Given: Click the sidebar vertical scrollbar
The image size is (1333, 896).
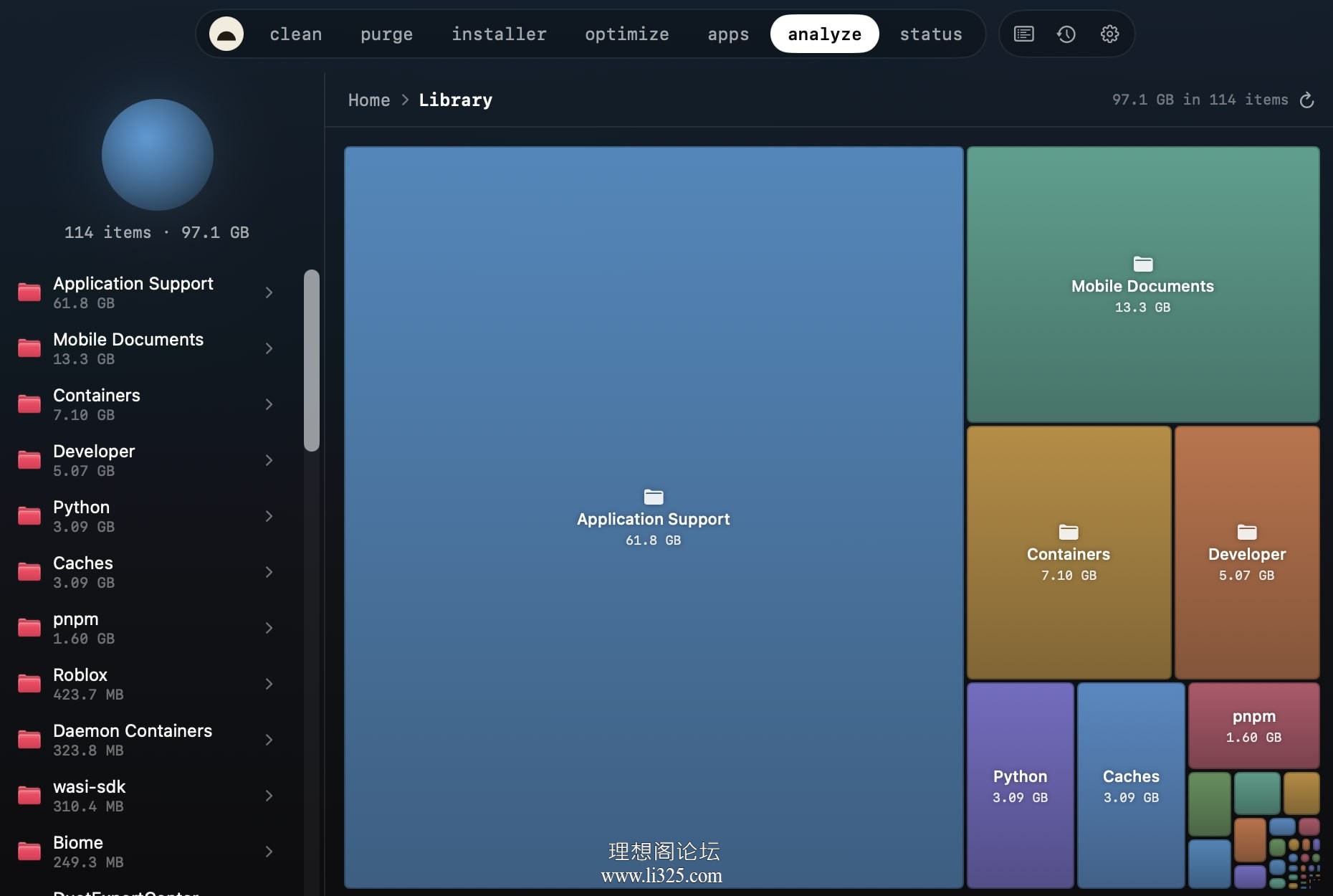Looking at the screenshot, I should click(311, 361).
